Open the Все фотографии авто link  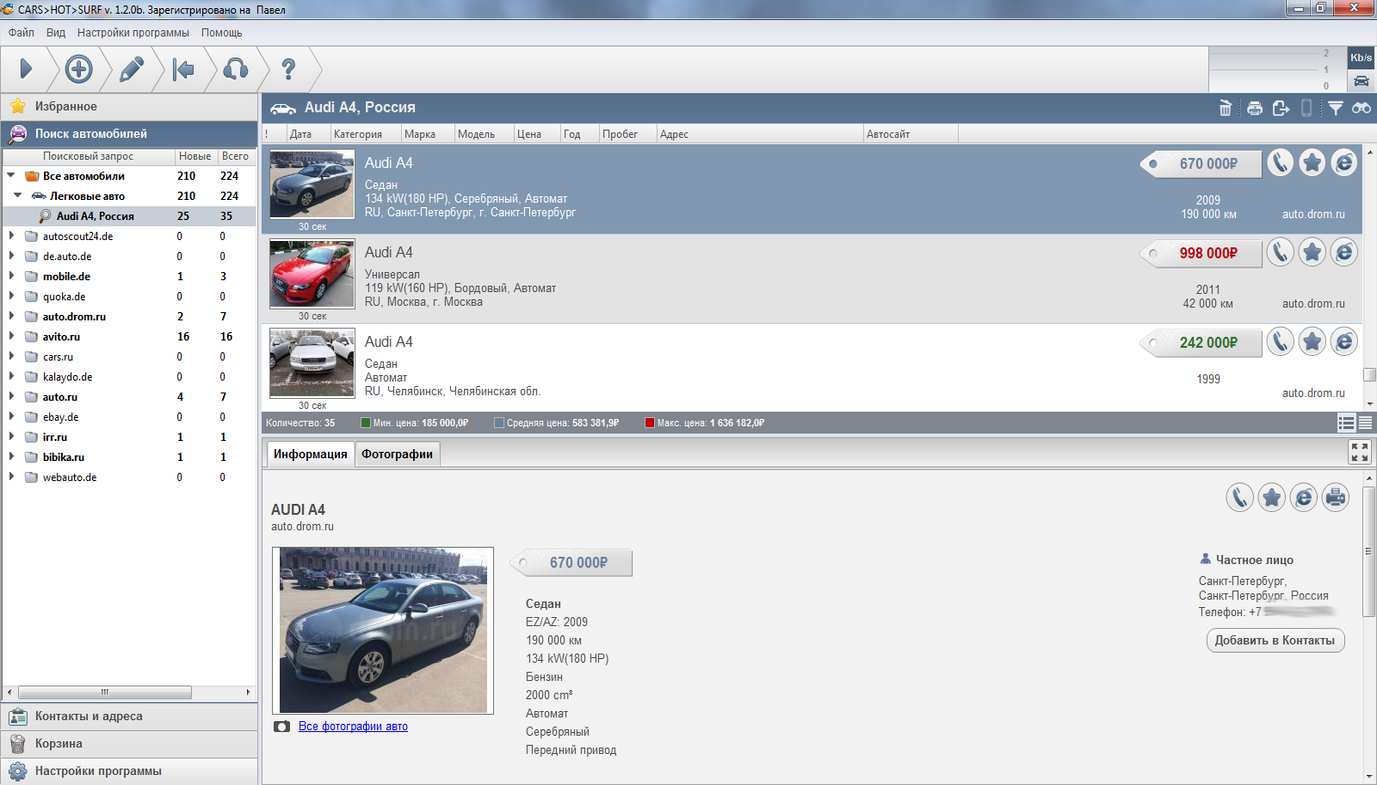[353, 726]
